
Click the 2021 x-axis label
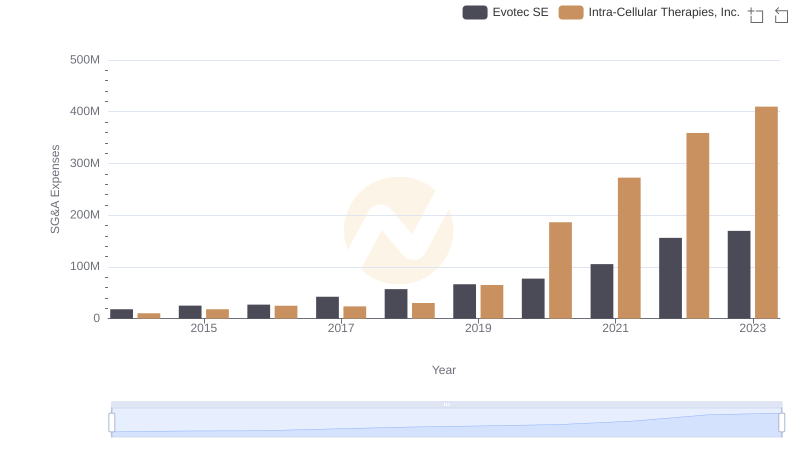tap(615, 328)
